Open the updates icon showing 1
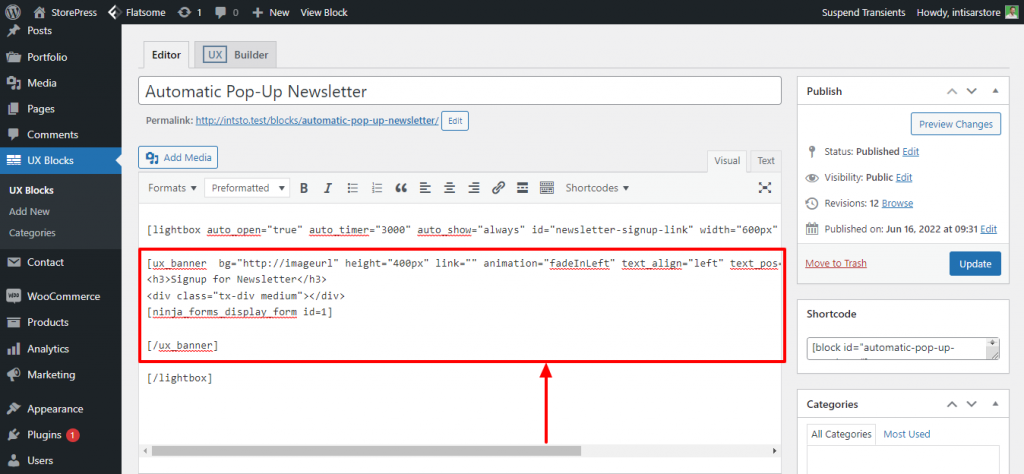The height and width of the screenshot is (474, 1024). tap(189, 12)
